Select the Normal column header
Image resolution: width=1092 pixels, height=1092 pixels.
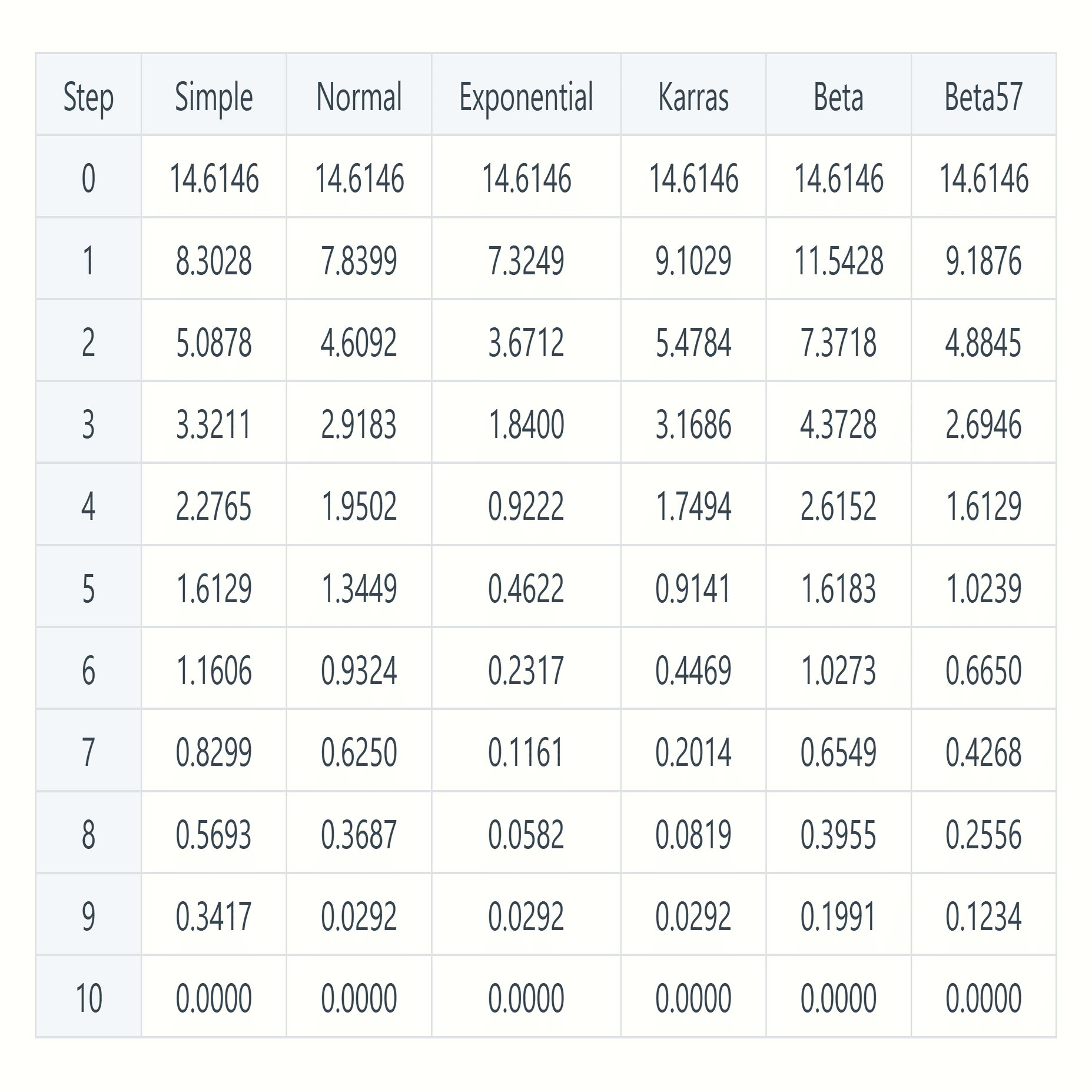pyautogui.click(x=359, y=97)
